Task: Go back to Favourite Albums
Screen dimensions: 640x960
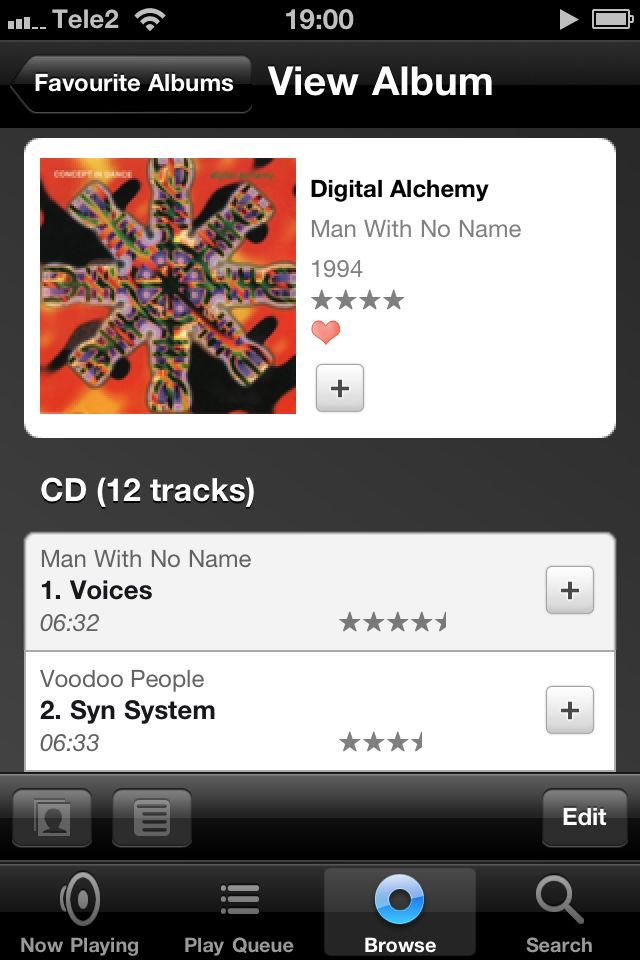Action: (131, 84)
